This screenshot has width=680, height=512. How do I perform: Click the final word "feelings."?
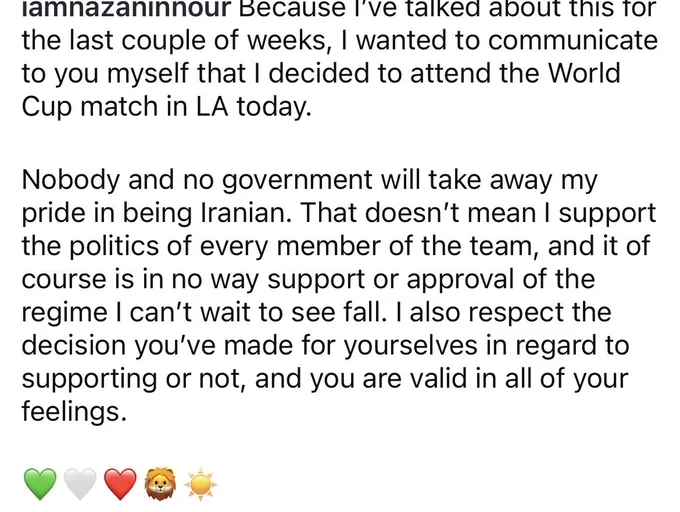coord(74,412)
